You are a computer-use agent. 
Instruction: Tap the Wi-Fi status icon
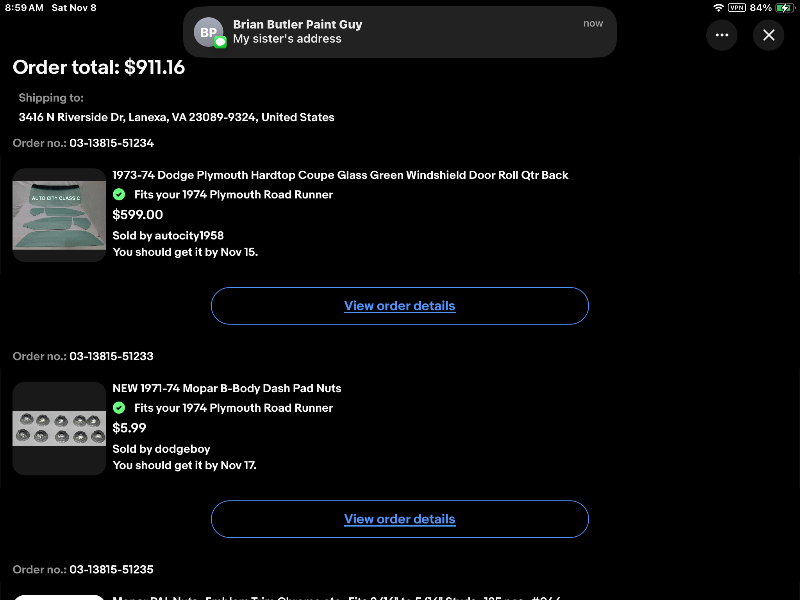tap(718, 7)
